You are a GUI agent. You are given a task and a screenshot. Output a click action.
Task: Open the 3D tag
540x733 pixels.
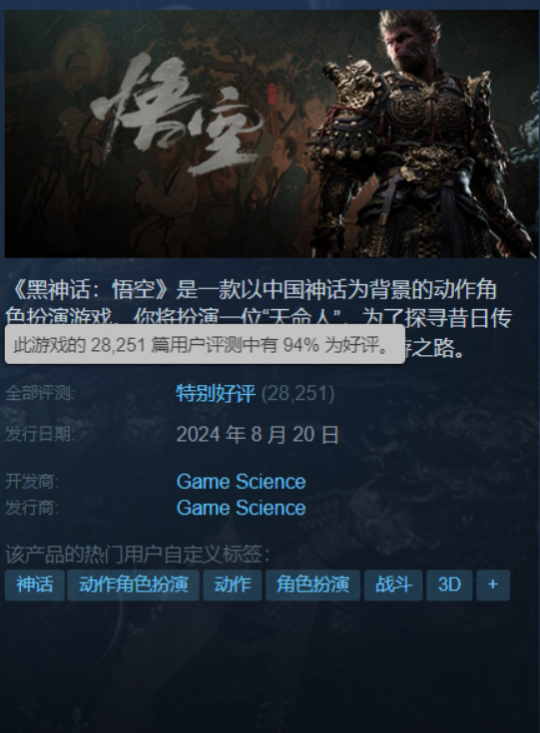point(449,584)
